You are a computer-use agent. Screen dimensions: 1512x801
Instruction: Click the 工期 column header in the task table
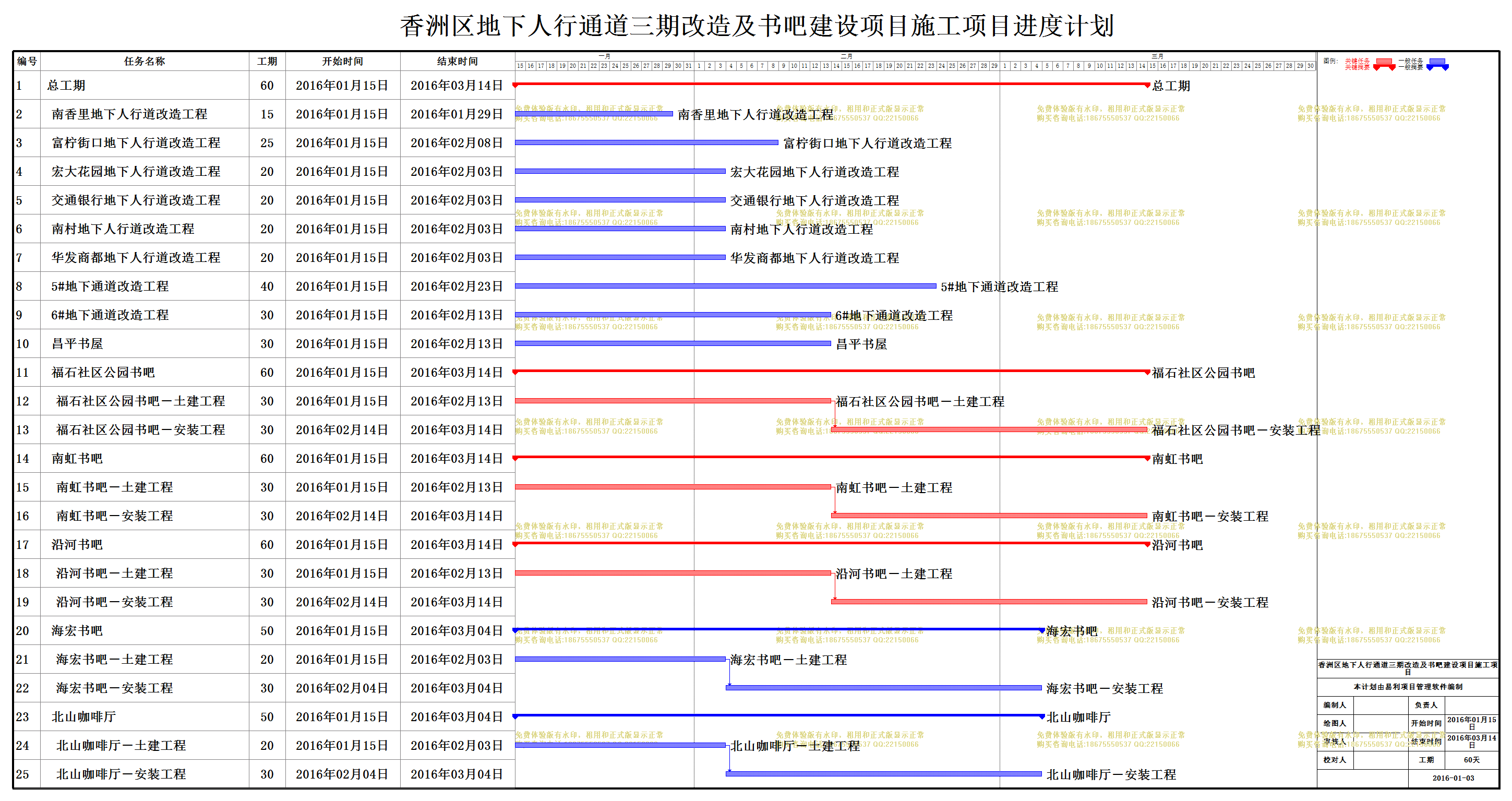(x=267, y=61)
